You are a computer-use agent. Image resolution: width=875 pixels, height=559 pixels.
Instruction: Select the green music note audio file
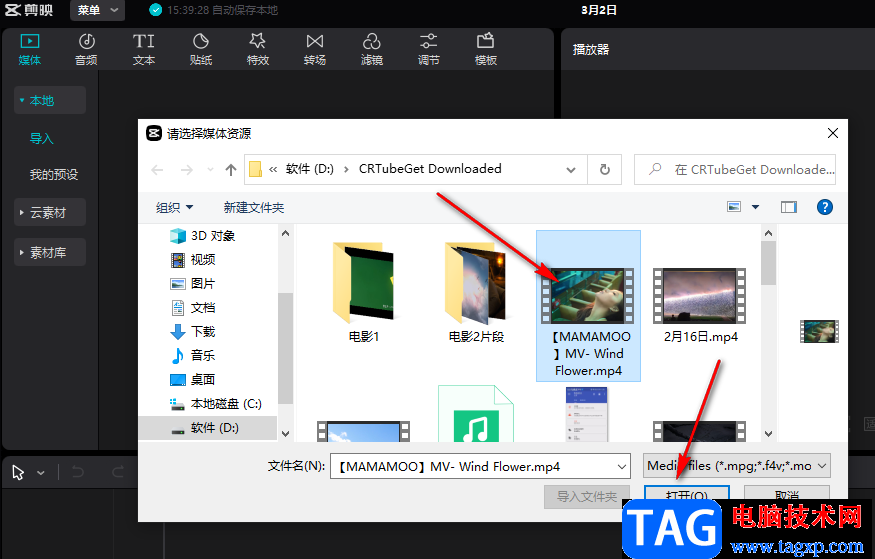475,414
